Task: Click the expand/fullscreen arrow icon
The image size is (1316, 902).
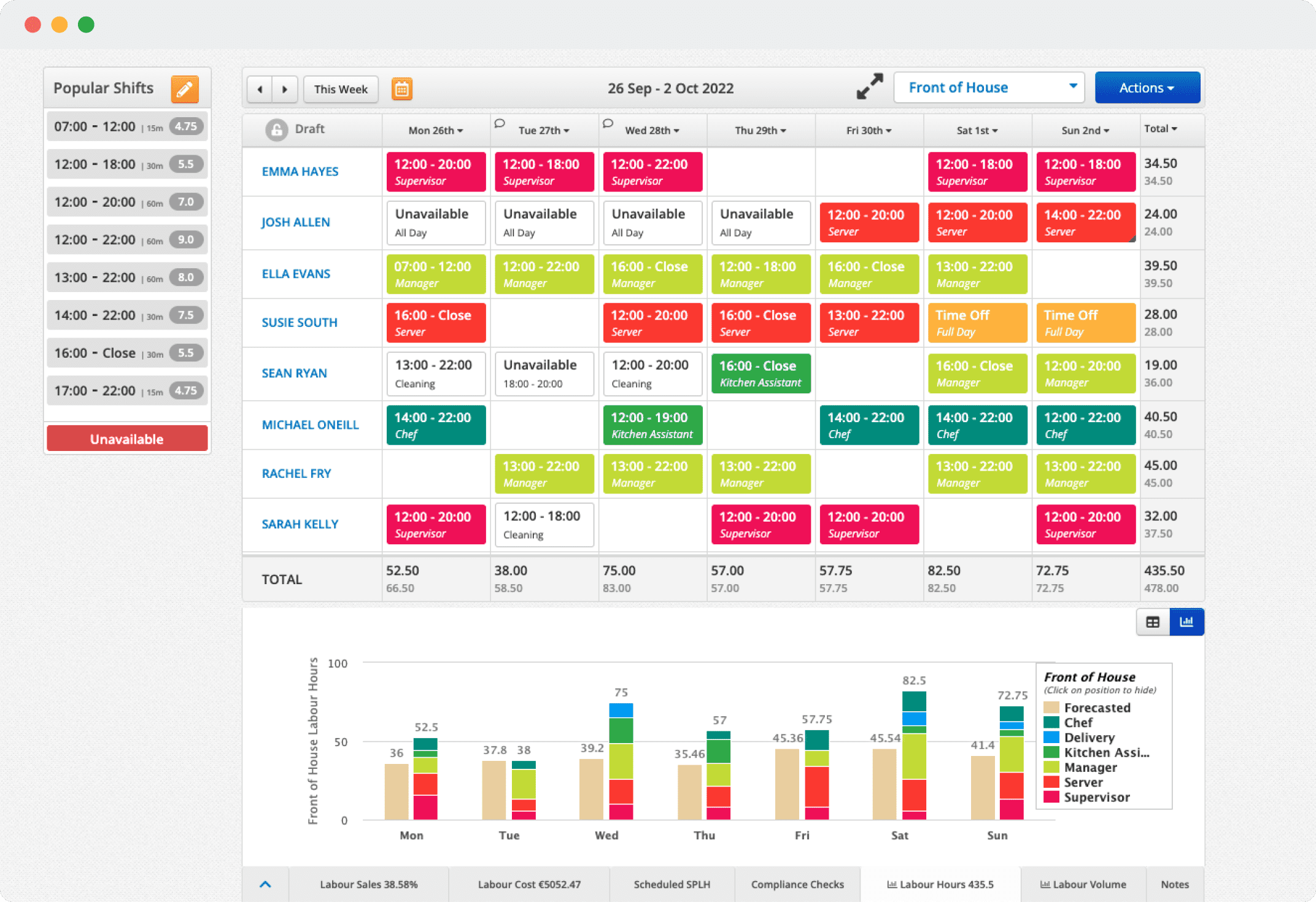Action: pyautogui.click(x=868, y=87)
